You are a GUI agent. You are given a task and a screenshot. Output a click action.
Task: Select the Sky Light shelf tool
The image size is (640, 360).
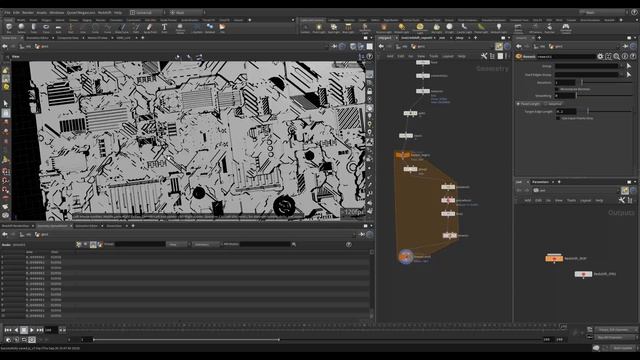(x=436, y=28)
